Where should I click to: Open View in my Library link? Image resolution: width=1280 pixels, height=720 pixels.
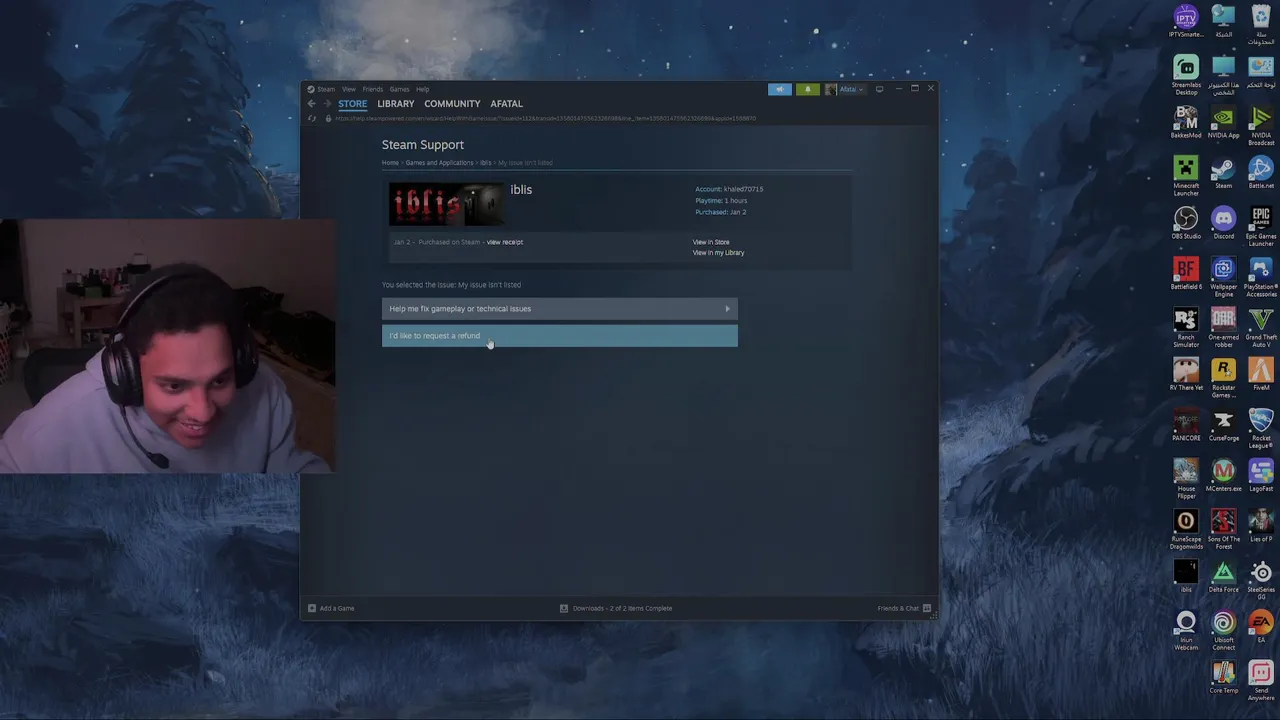(x=718, y=253)
